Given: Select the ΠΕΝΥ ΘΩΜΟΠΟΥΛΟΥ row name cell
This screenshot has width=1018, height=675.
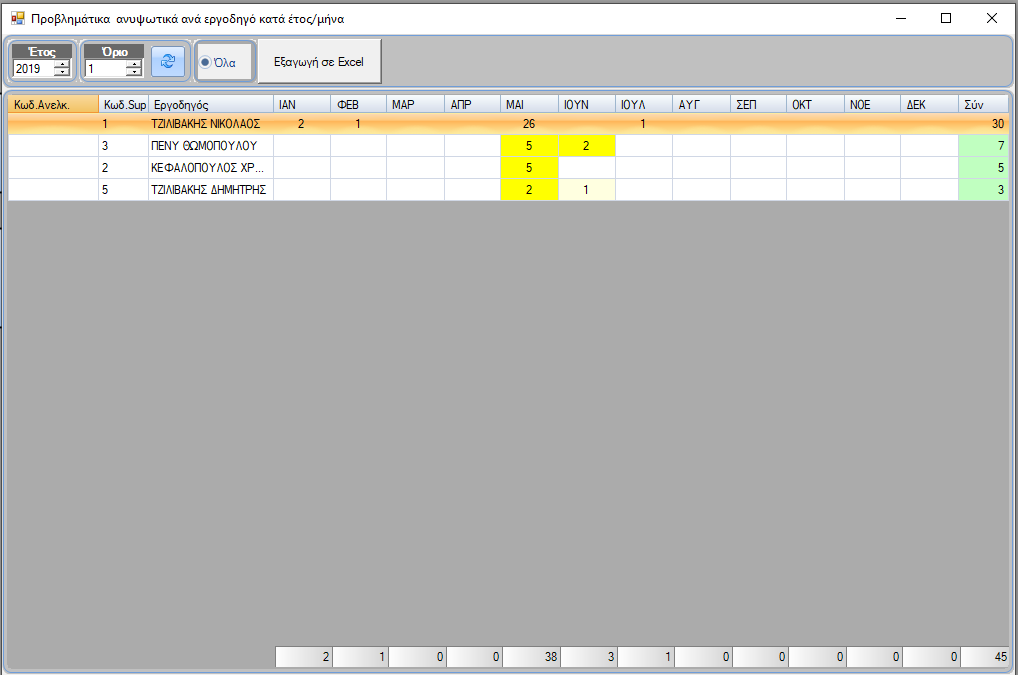Looking at the screenshot, I should [210, 146].
